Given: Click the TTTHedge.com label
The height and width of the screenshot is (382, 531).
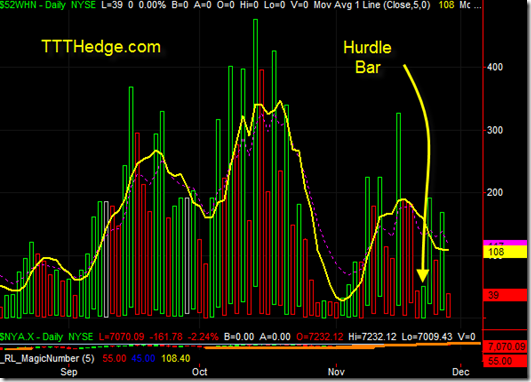Looking at the screenshot, I should click(101, 47).
